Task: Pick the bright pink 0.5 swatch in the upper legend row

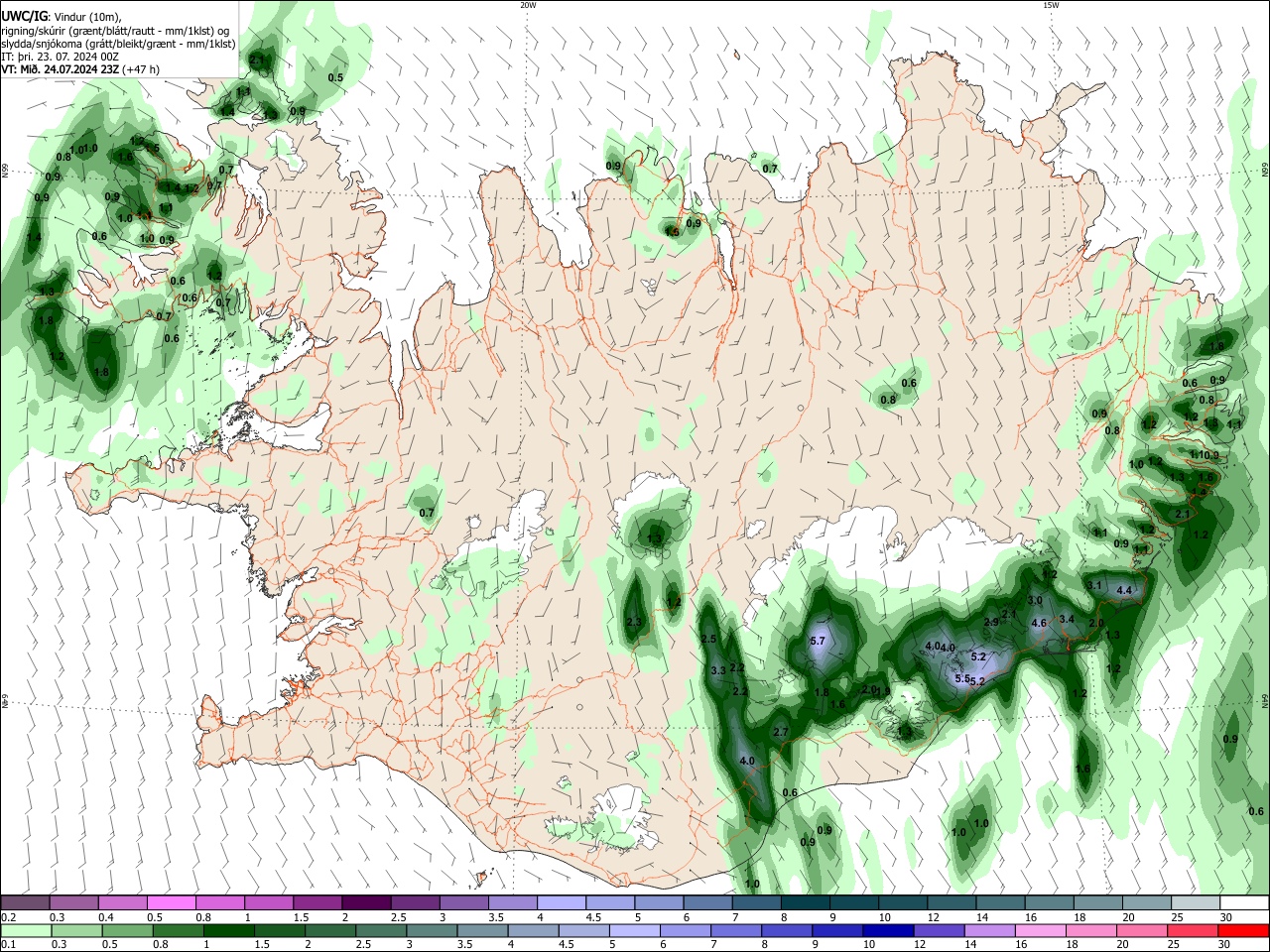Action: tap(171, 903)
